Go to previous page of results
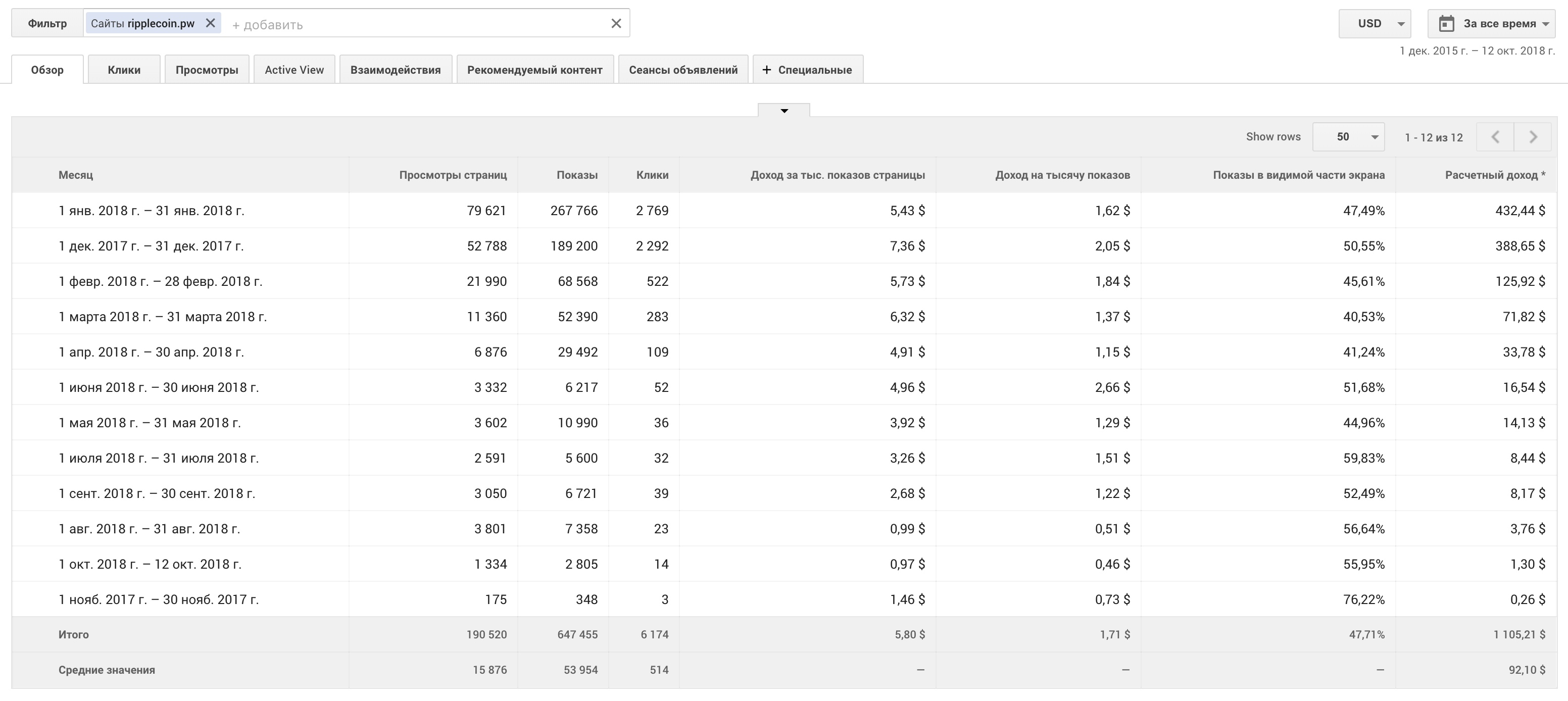The height and width of the screenshot is (701, 1568). pos(1496,137)
